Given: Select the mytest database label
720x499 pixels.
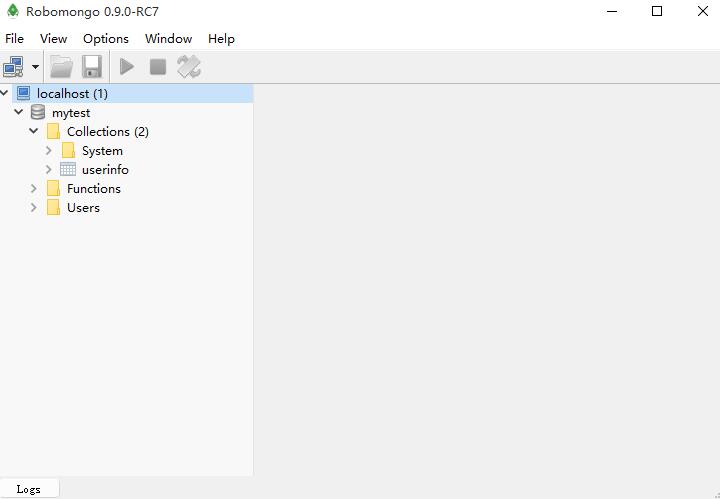Looking at the screenshot, I should coord(71,113).
